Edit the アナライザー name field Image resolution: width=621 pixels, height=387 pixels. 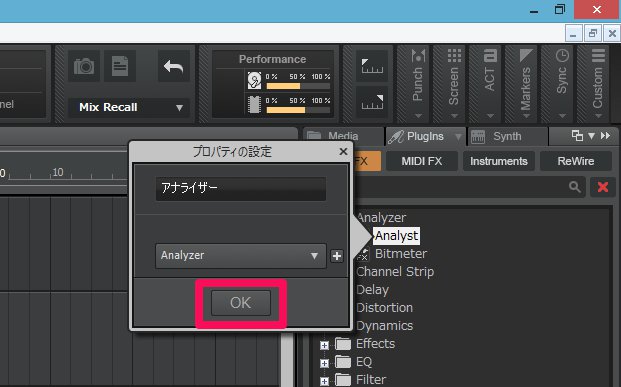241,188
